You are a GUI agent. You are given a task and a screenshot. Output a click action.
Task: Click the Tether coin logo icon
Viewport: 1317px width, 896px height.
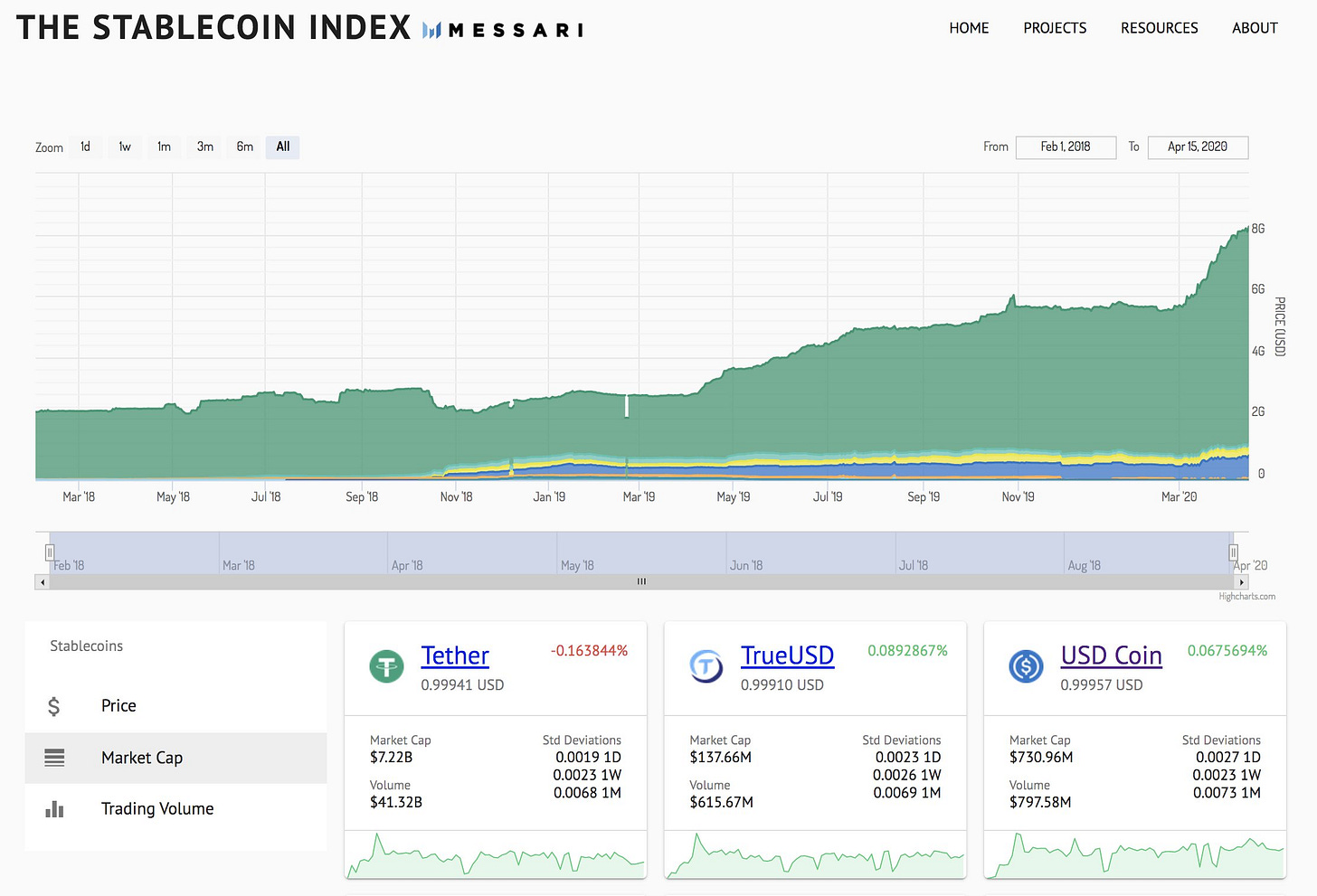[x=387, y=667]
